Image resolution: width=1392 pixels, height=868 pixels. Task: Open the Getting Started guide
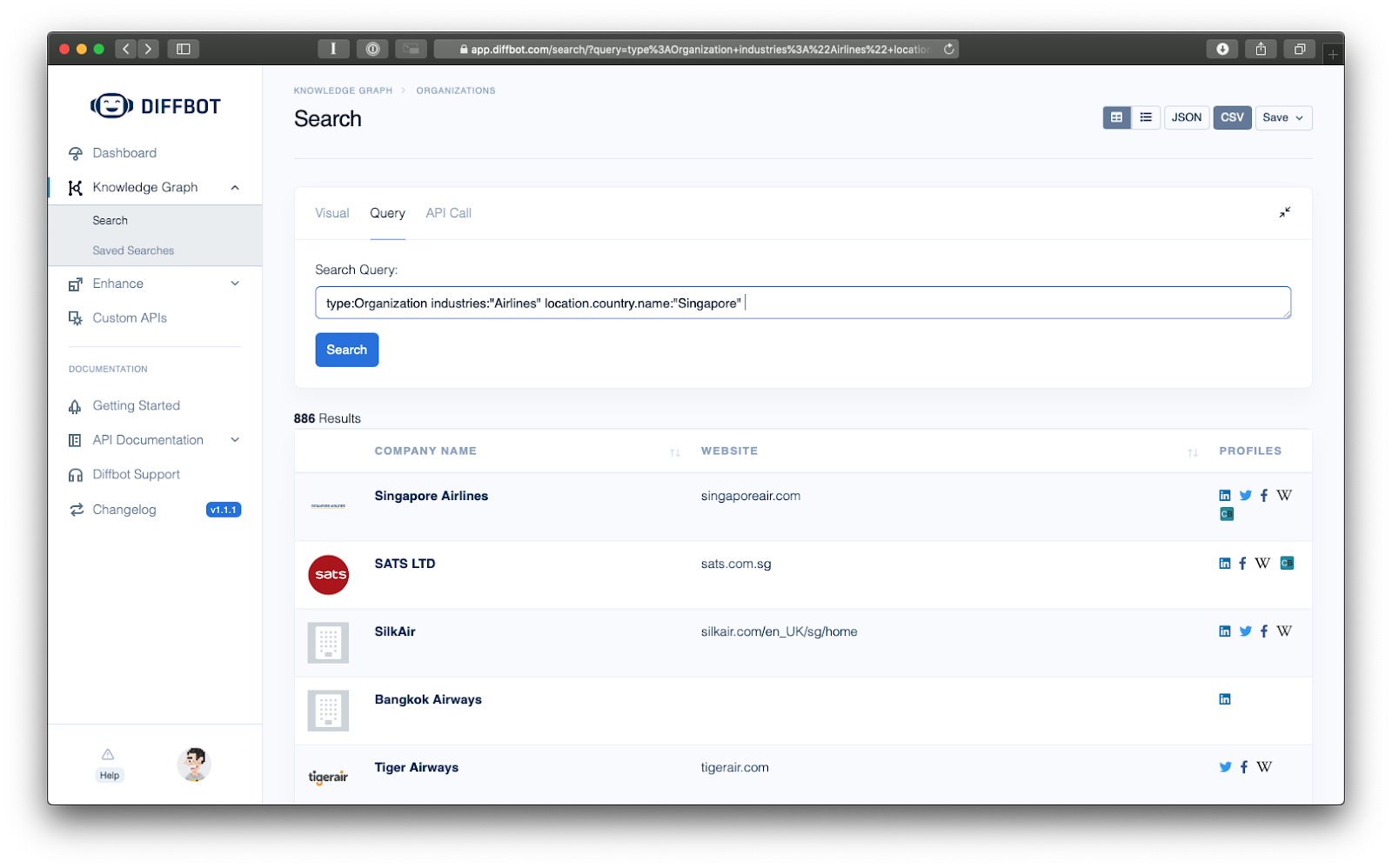click(136, 406)
